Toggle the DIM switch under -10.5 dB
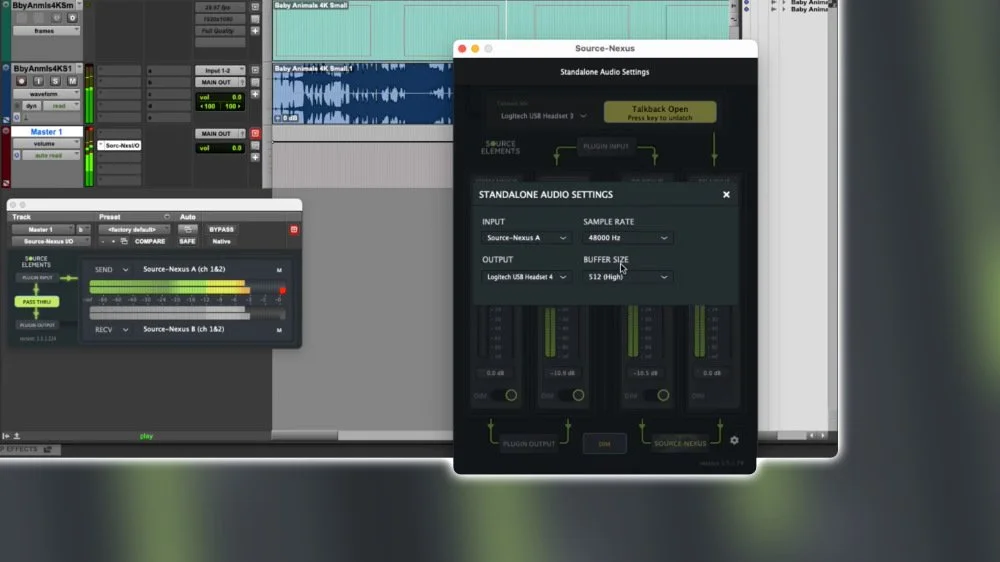The height and width of the screenshot is (562, 1000). tap(656, 396)
